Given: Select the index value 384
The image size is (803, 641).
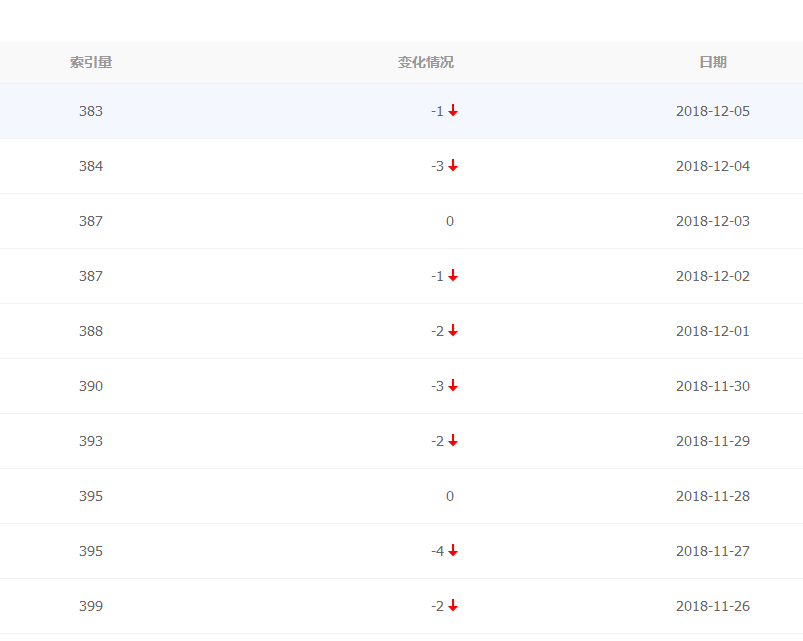Looking at the screenshot, I should pyautogui.click(x=91, y=166).
